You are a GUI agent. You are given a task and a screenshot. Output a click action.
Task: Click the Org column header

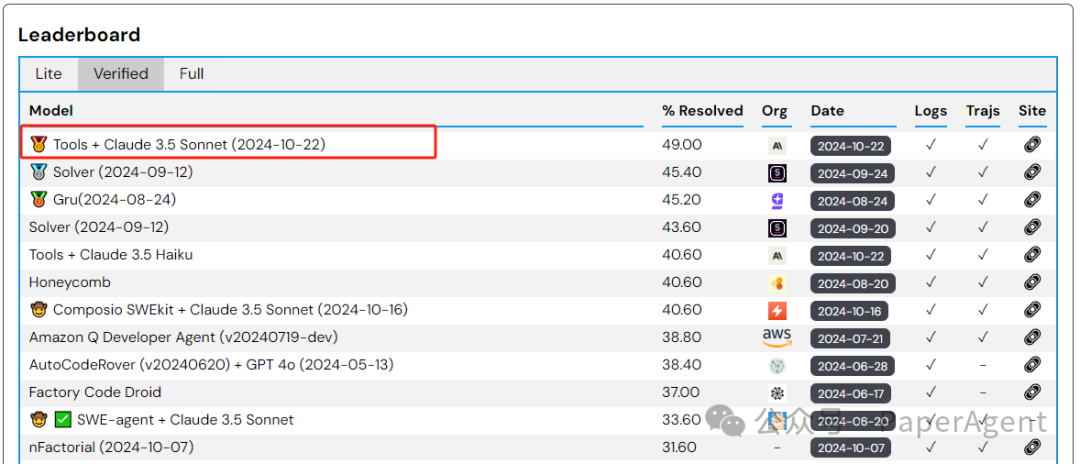pyautogui.click(x=775, y=111)
